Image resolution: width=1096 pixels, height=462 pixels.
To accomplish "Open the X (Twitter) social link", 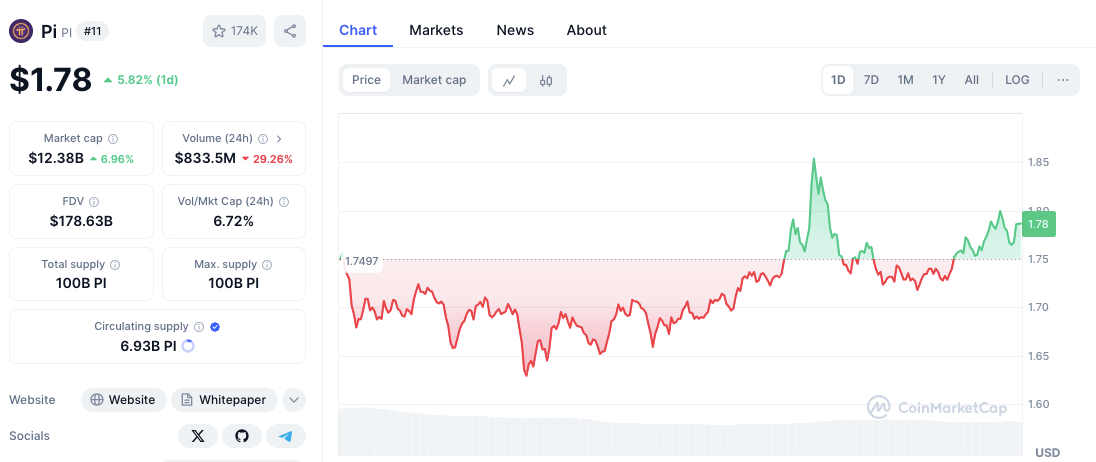I will [x=198, y=436].
